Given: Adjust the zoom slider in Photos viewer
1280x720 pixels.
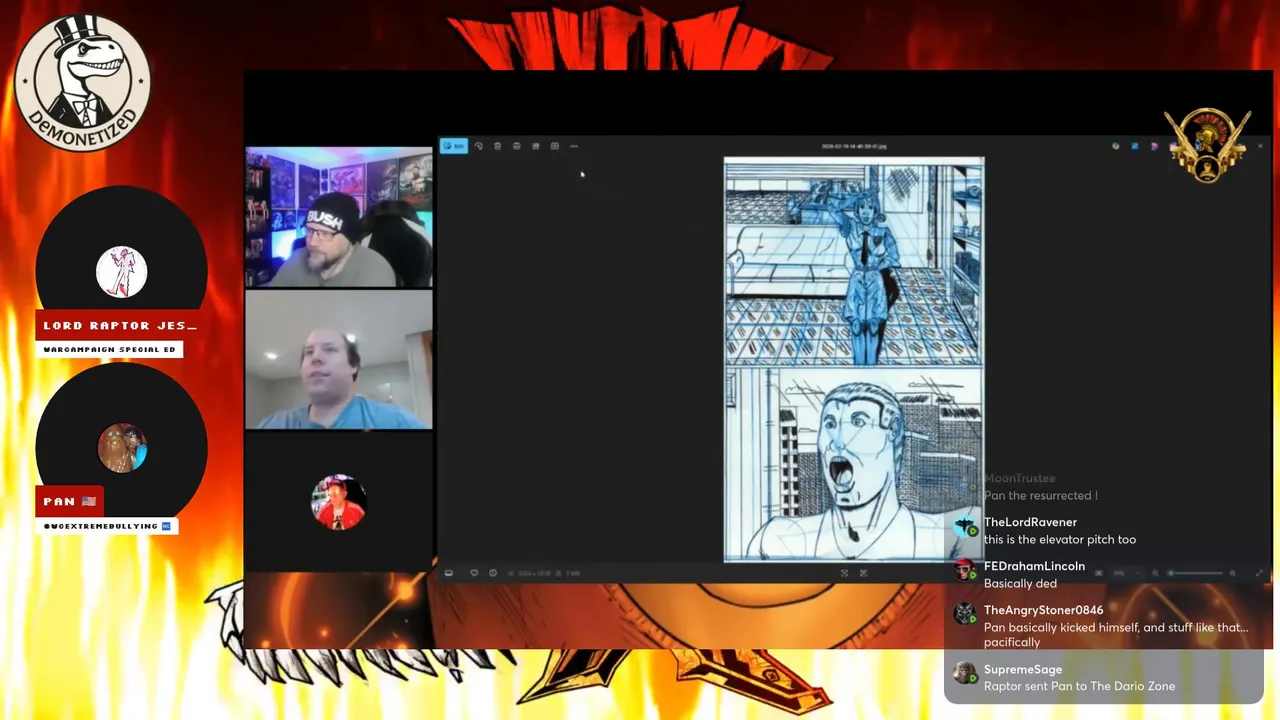Looking at the screenshot, I should 1196,573.
